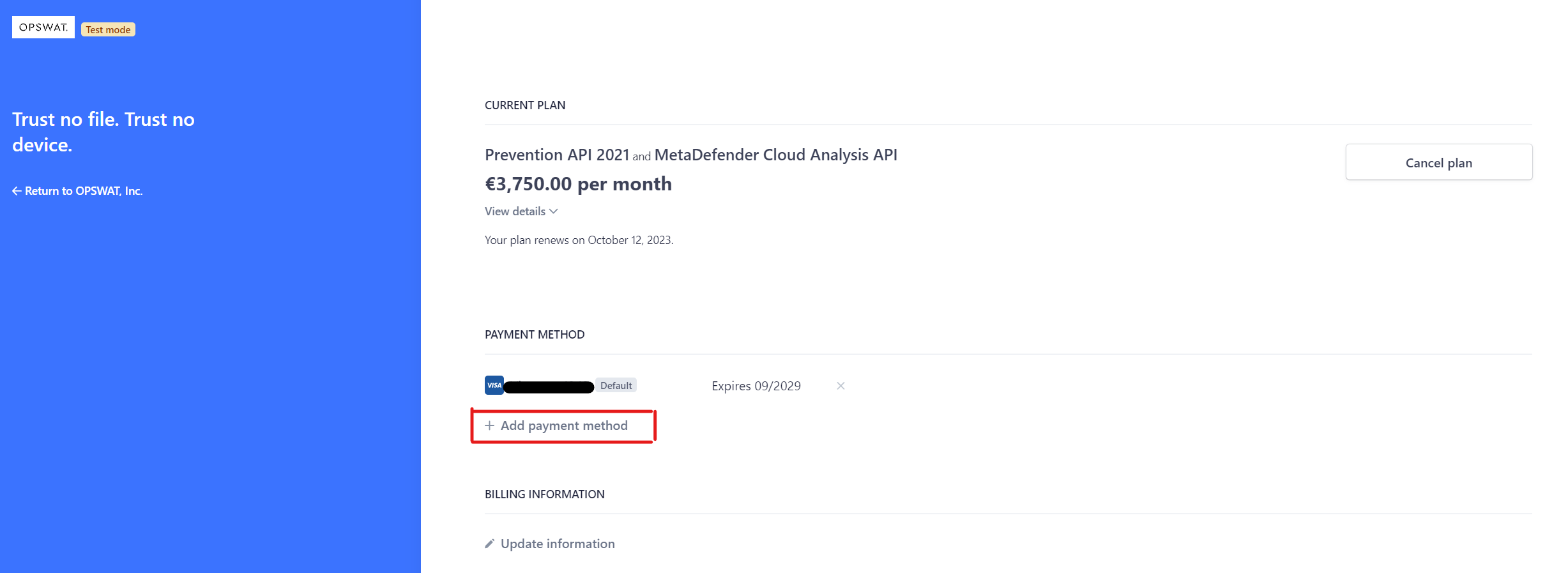Click the CURRENT PLAN heading

[525, 105]
